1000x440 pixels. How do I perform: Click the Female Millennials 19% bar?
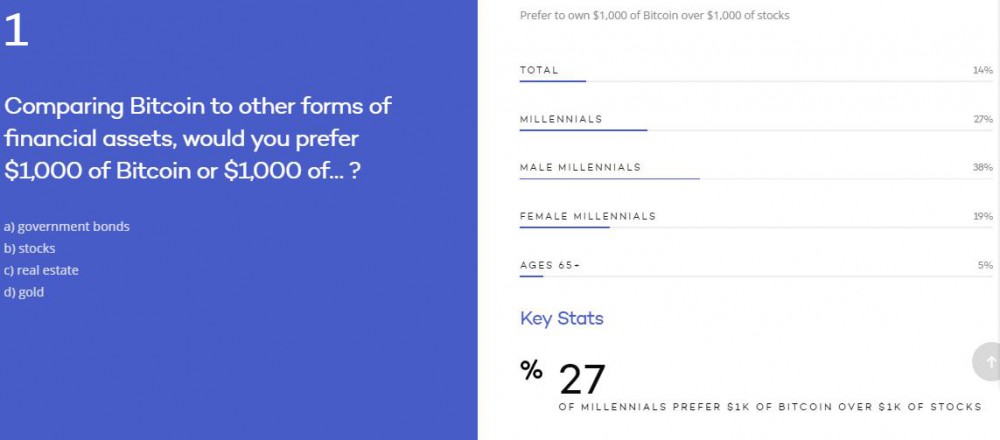[564, 227]
